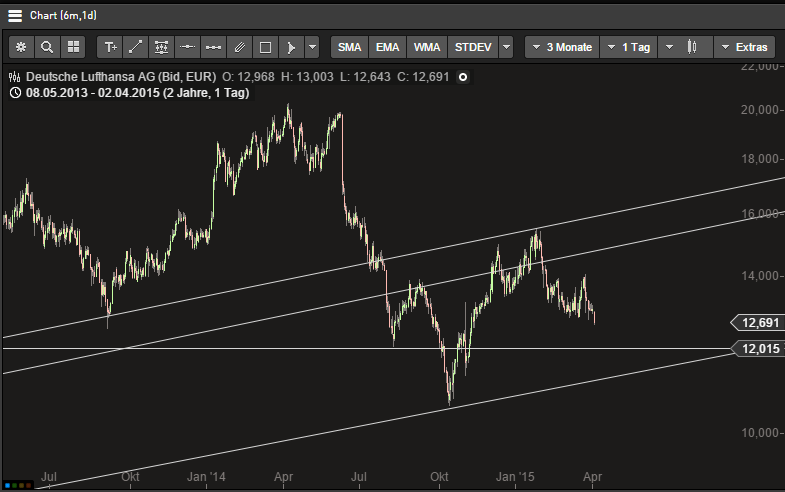The height and width of the screenshot is (492, 785).
Task: Add the SMA indicator
Action: [350, 47]
